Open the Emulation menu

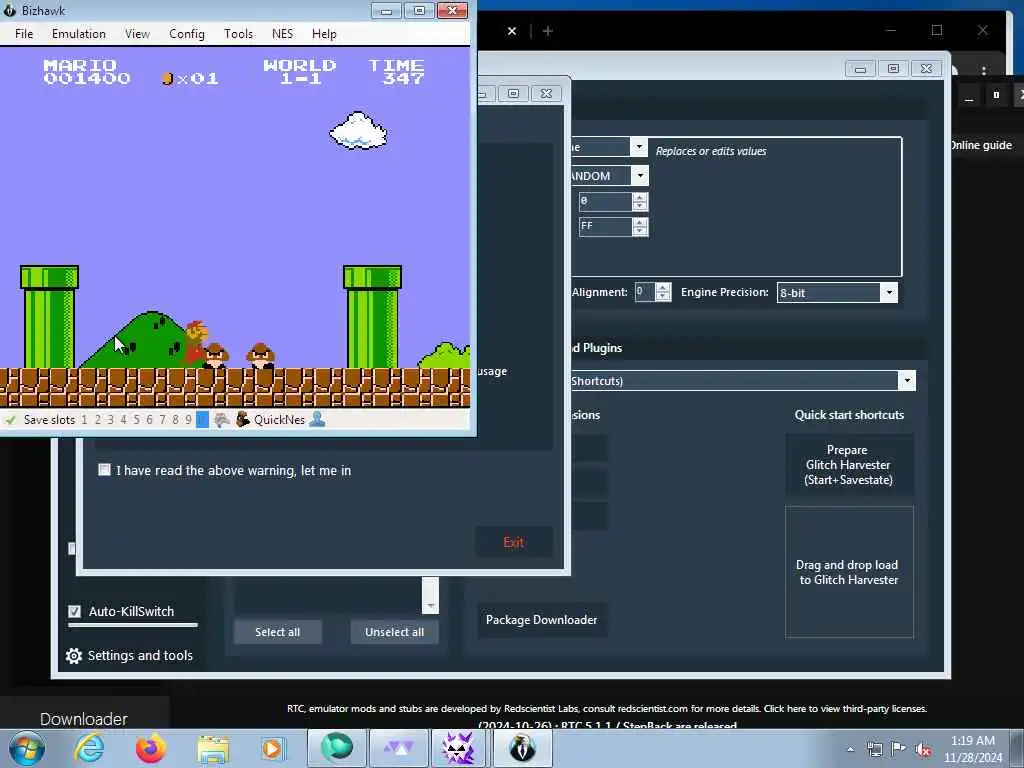coord(79,33)
